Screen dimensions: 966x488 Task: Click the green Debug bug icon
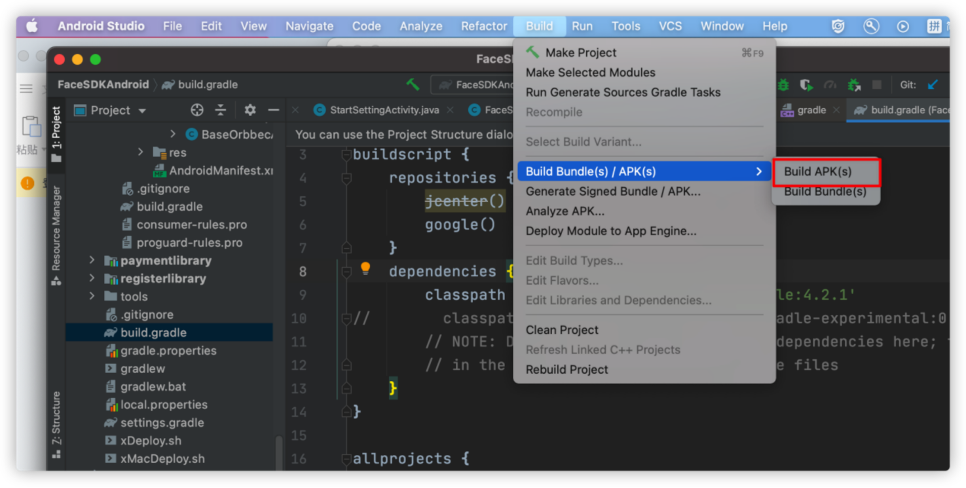click(x=783, y=85)
